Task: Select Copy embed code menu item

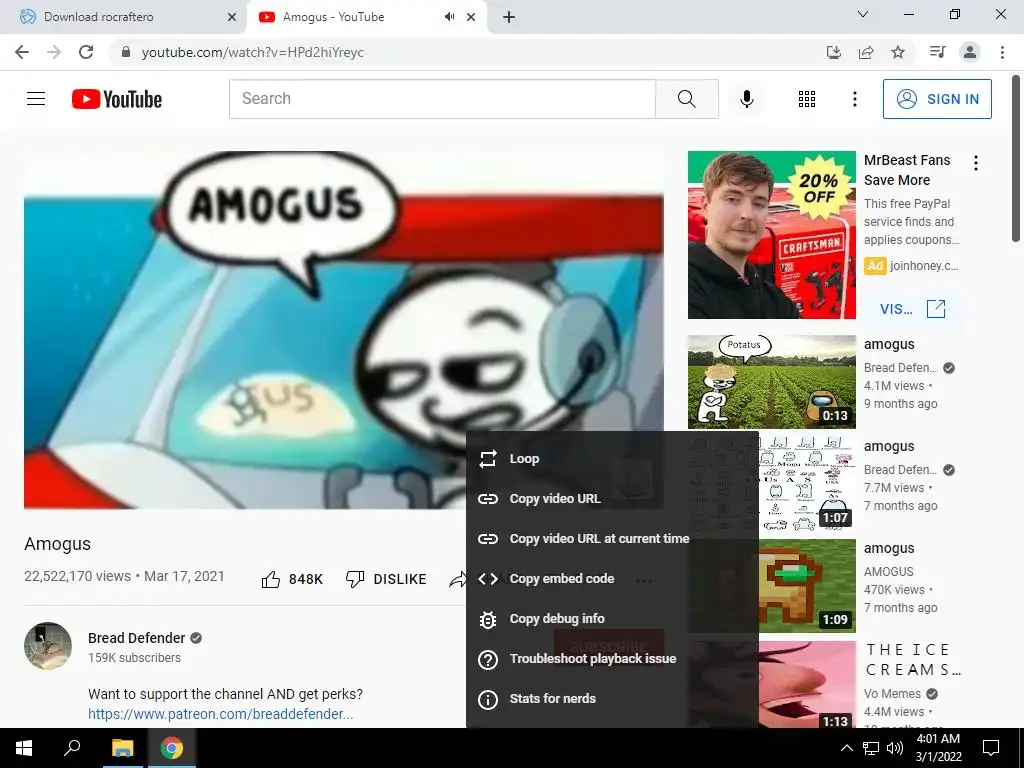Action: pyautogui.click(x=613, y=579)
